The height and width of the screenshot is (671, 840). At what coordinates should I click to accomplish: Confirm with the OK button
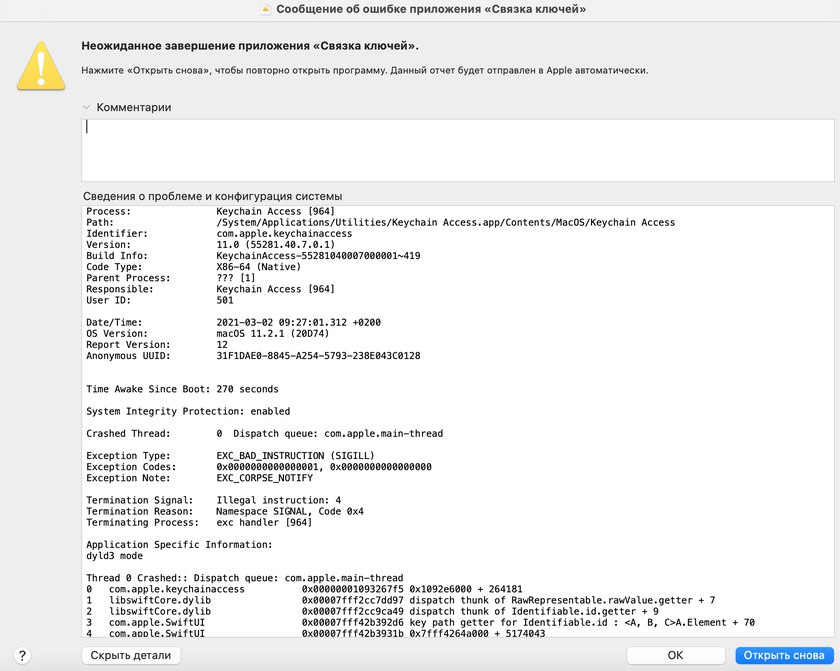coord(676,655)
